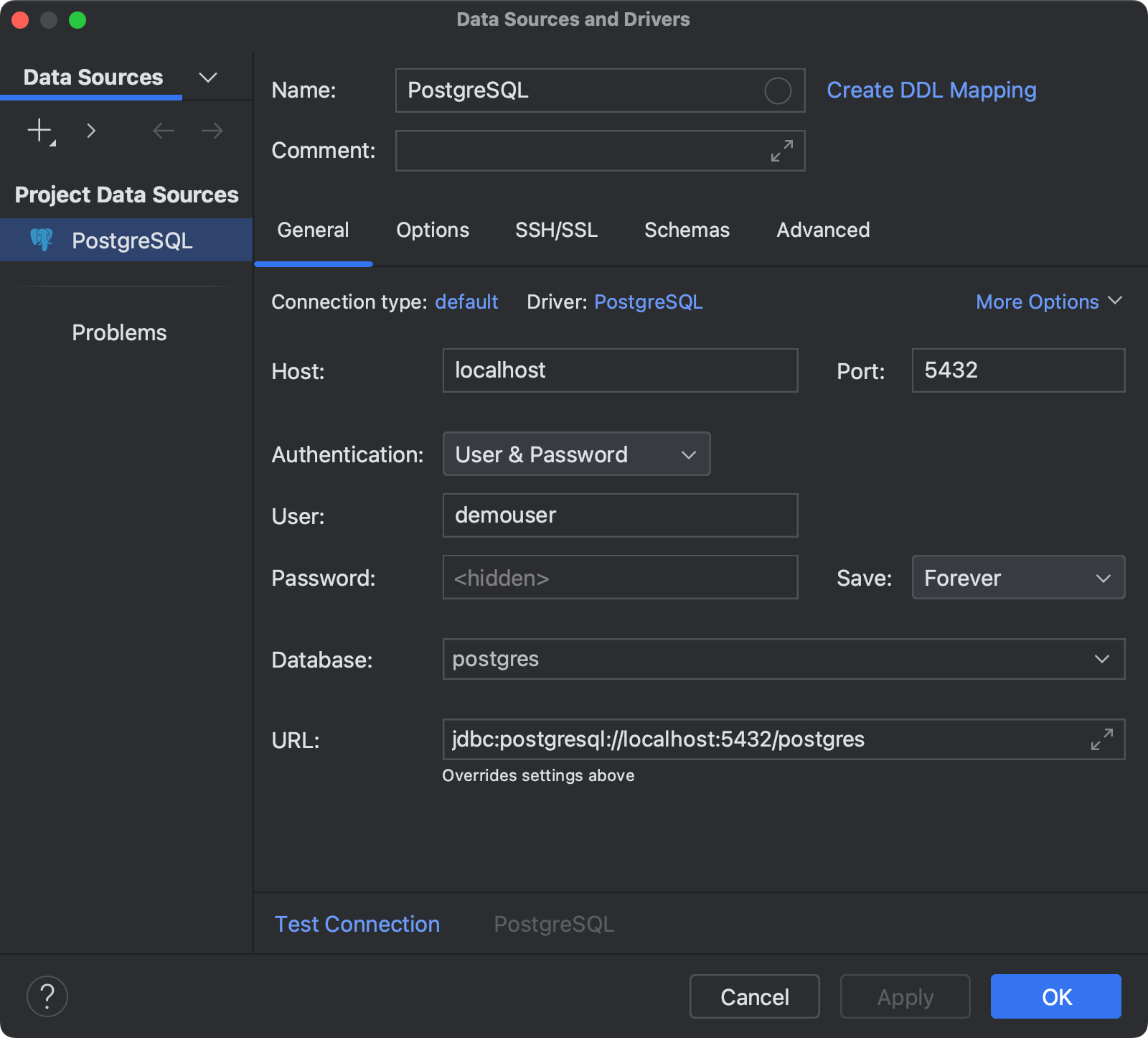Open Create DDL Mapping
The height and width of the screenshot is (1038, 1148).
point(931,90)
